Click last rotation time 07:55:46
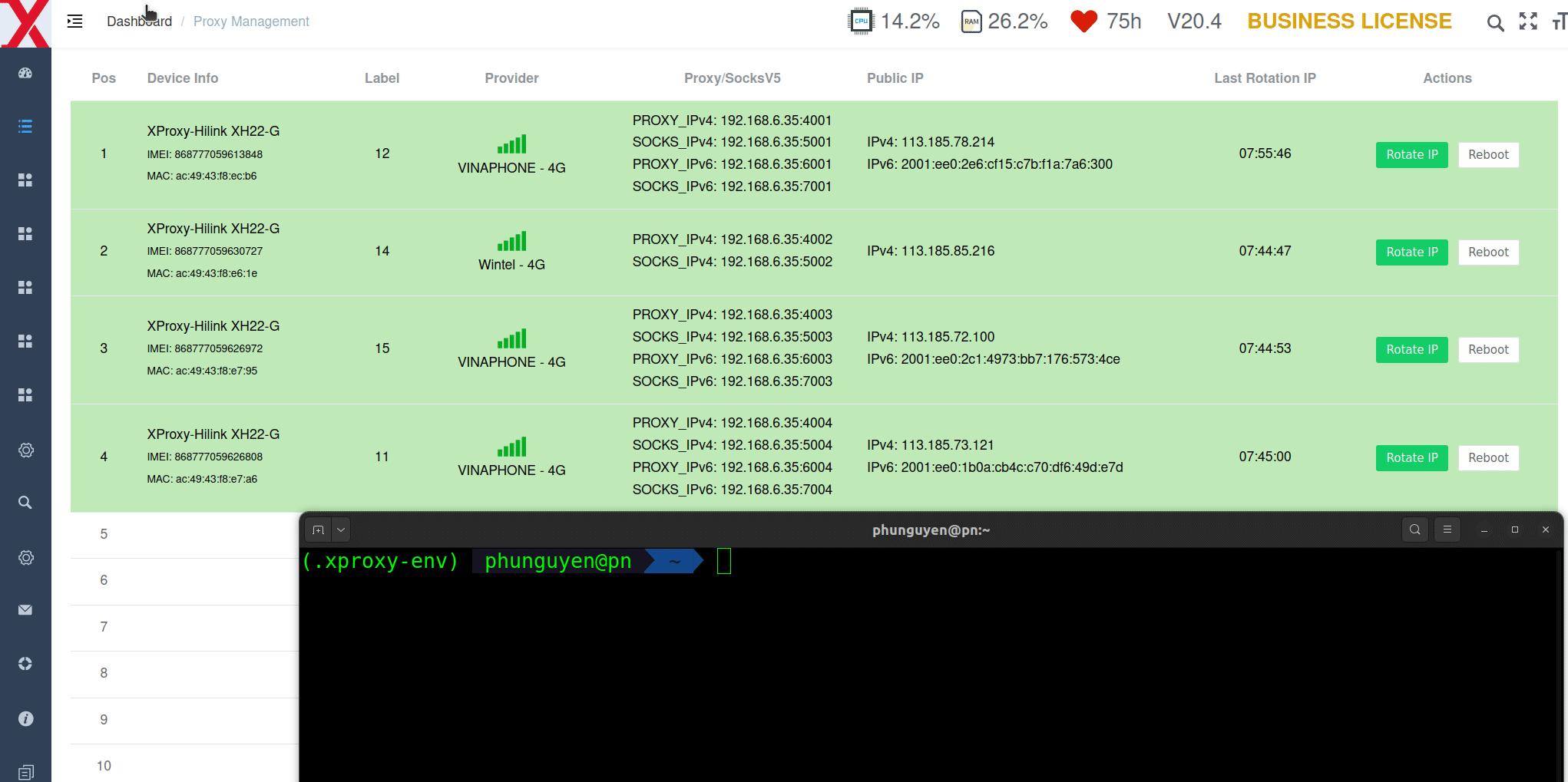 [1265, 153]
